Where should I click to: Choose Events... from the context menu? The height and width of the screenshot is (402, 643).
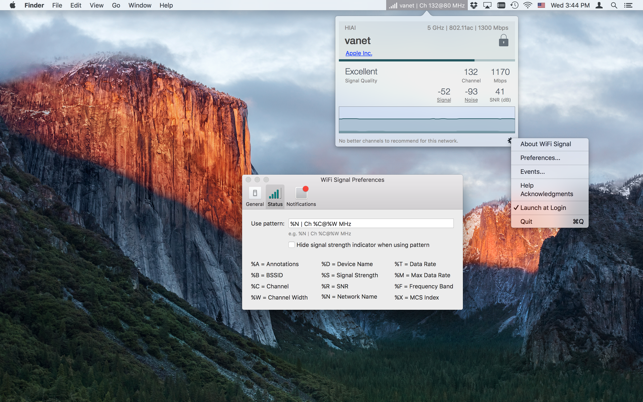tap(532, 172)
